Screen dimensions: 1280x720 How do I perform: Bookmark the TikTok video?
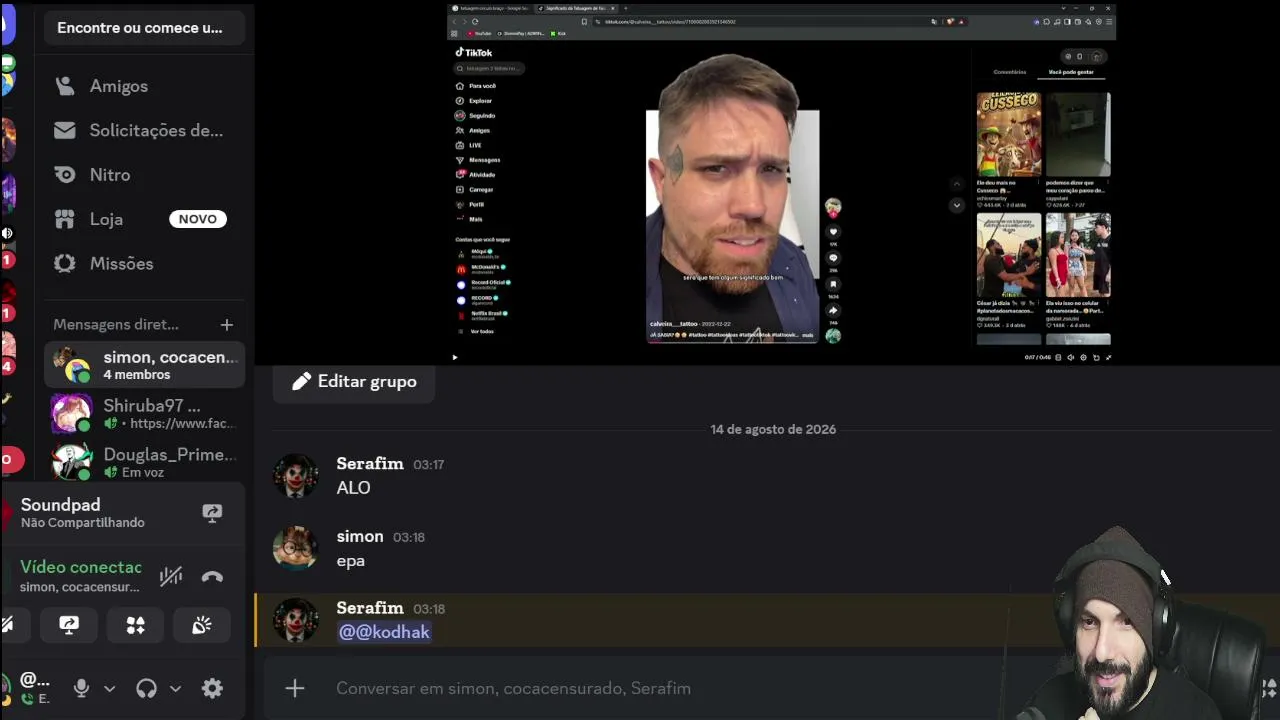[833, 284]
